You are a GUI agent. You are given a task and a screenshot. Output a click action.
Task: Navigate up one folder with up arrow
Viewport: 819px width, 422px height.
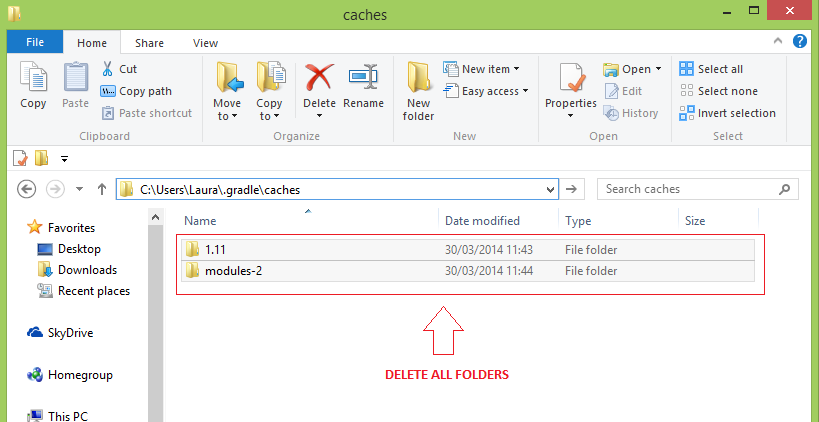point(101,189)
